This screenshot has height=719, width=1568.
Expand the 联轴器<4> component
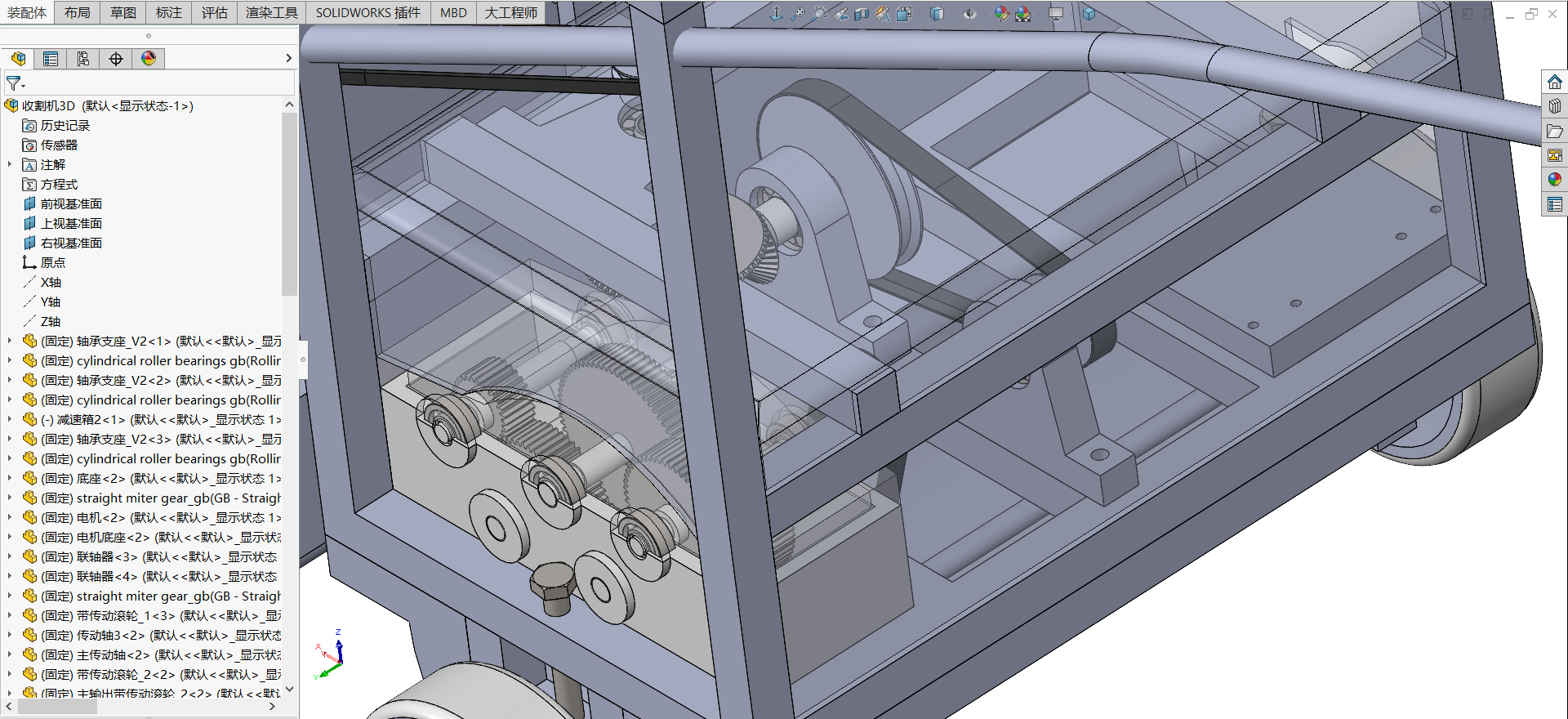(10, 576)
